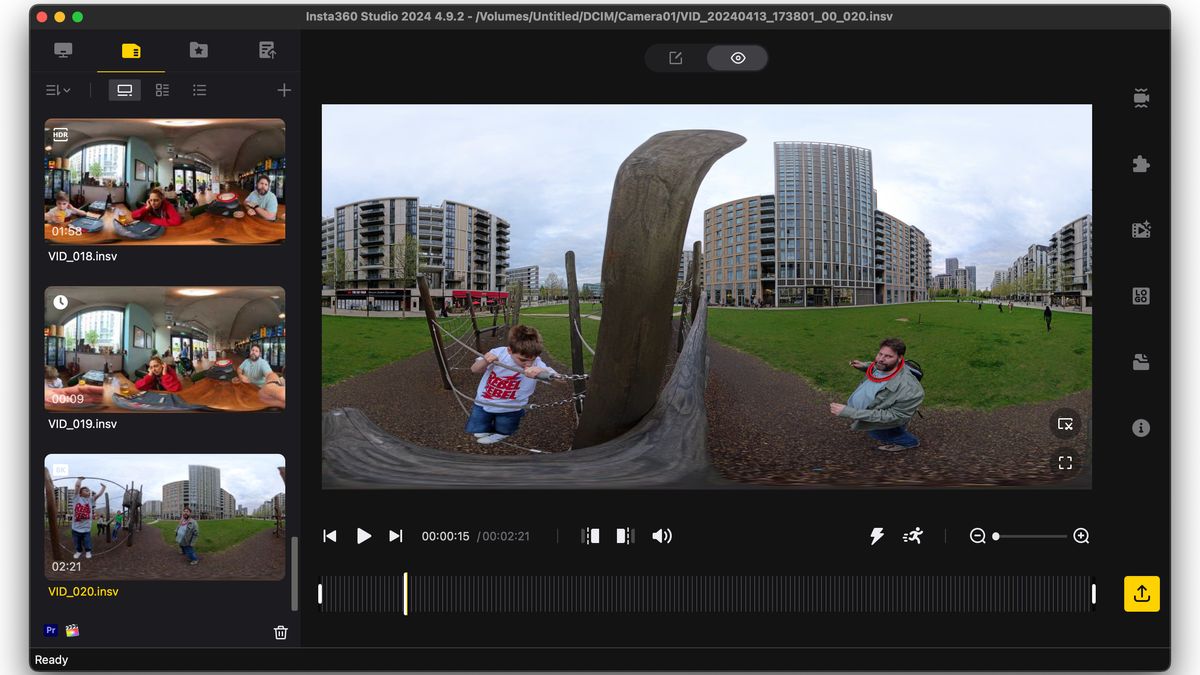Delete selected file with trash icon
This screenshot has height=675, width=1200.
coord(281,632)
